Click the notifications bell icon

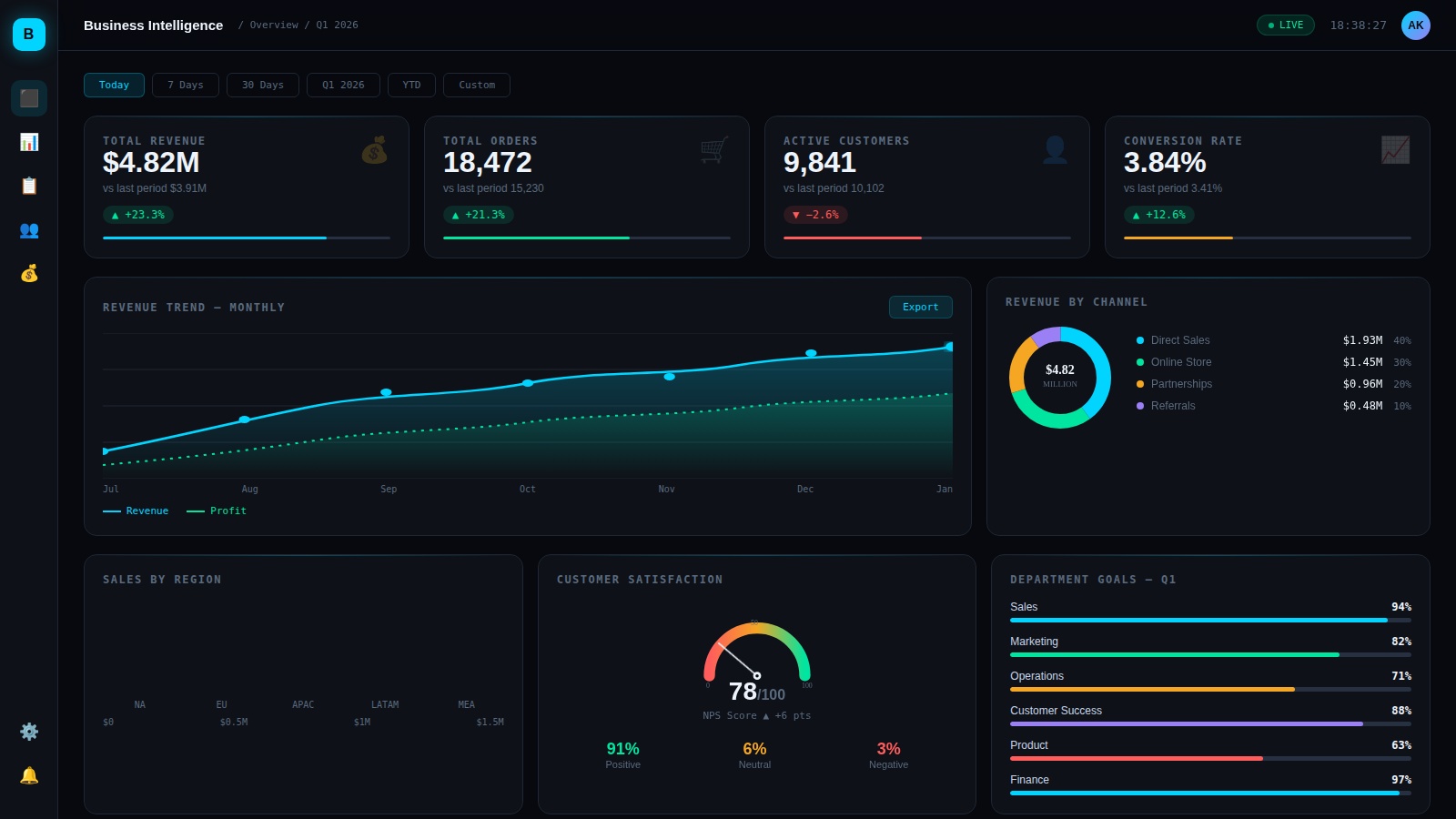29,775
